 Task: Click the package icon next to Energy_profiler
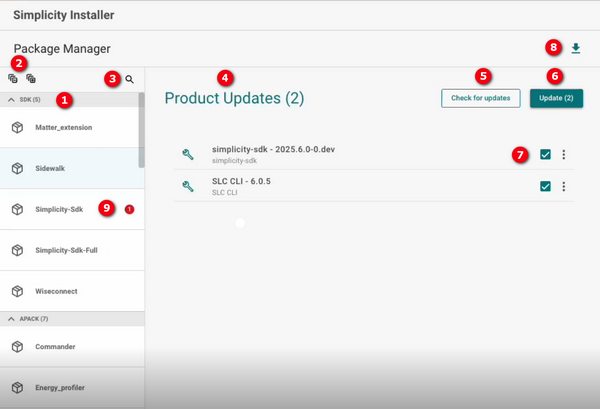point(17,388)
